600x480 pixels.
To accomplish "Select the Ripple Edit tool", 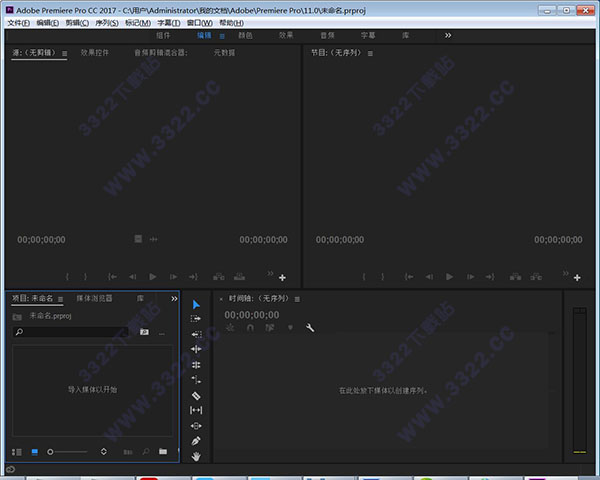I will 196,349.
